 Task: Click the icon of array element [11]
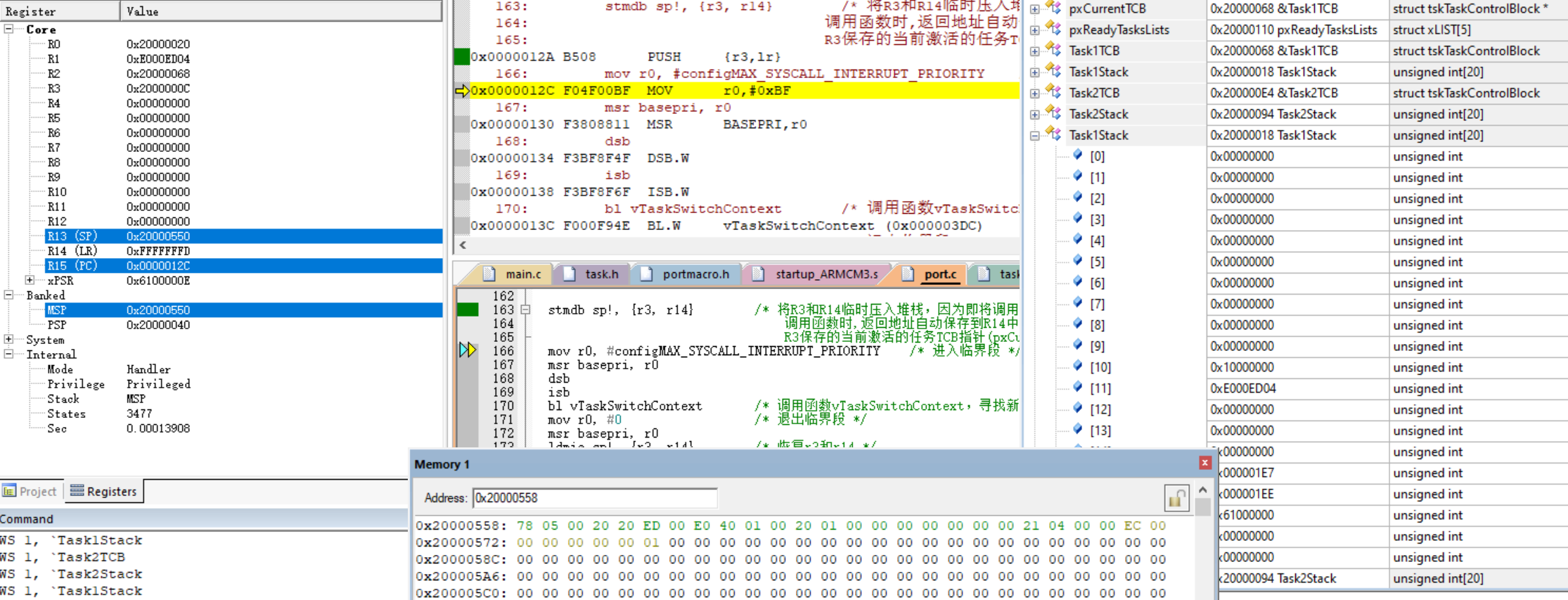1077,388
